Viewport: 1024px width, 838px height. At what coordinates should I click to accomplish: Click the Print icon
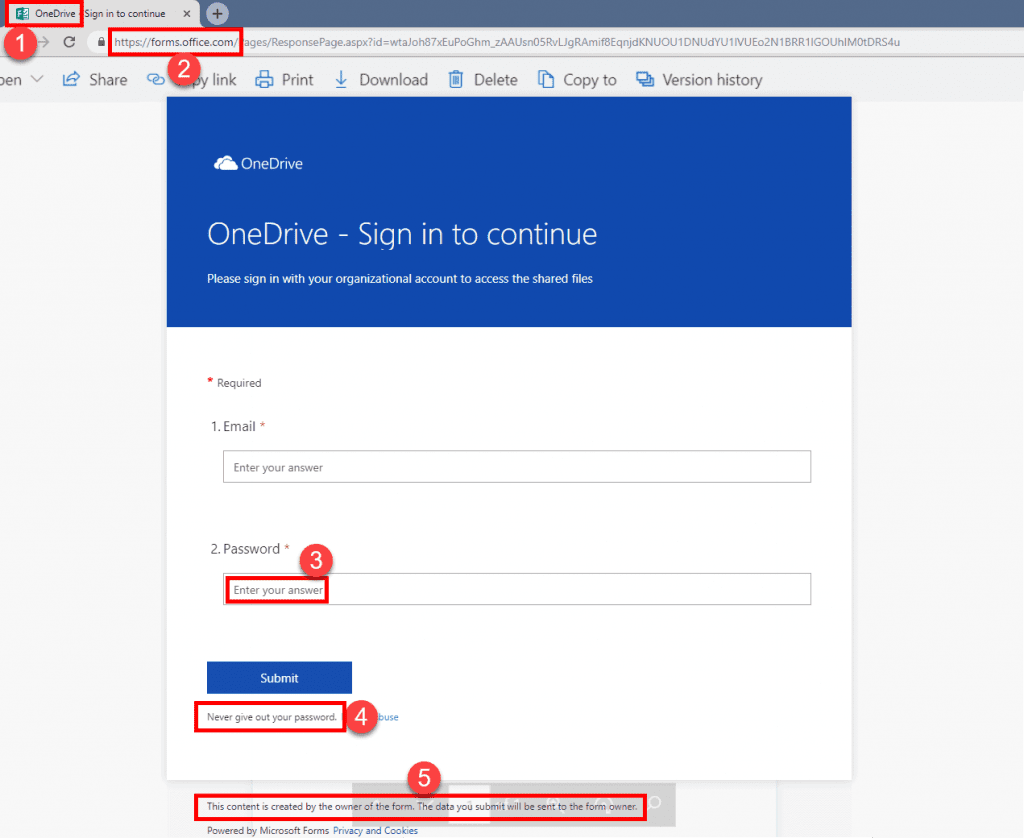coord(264,80)
